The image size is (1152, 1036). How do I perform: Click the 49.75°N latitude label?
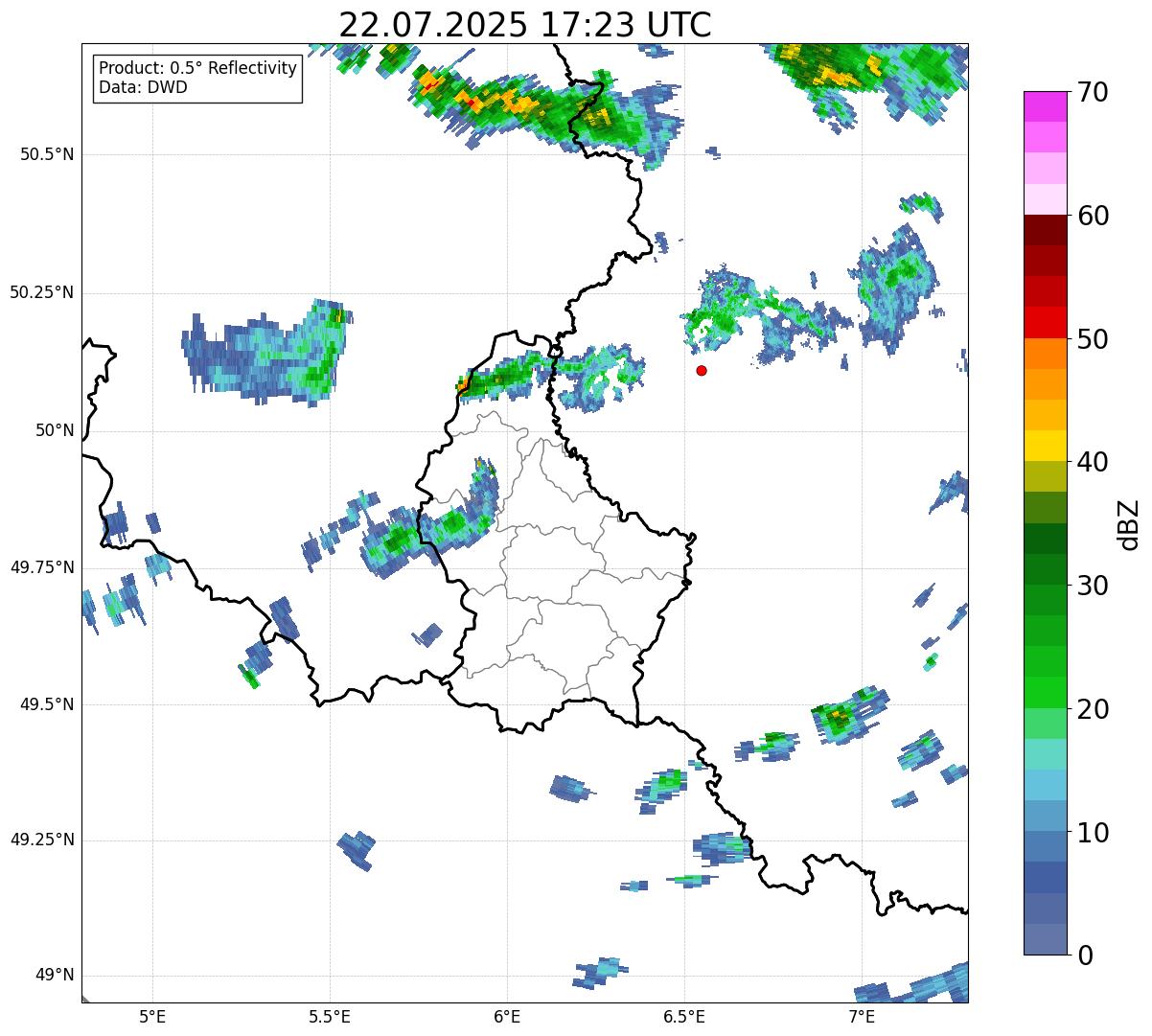click(41, 567)
